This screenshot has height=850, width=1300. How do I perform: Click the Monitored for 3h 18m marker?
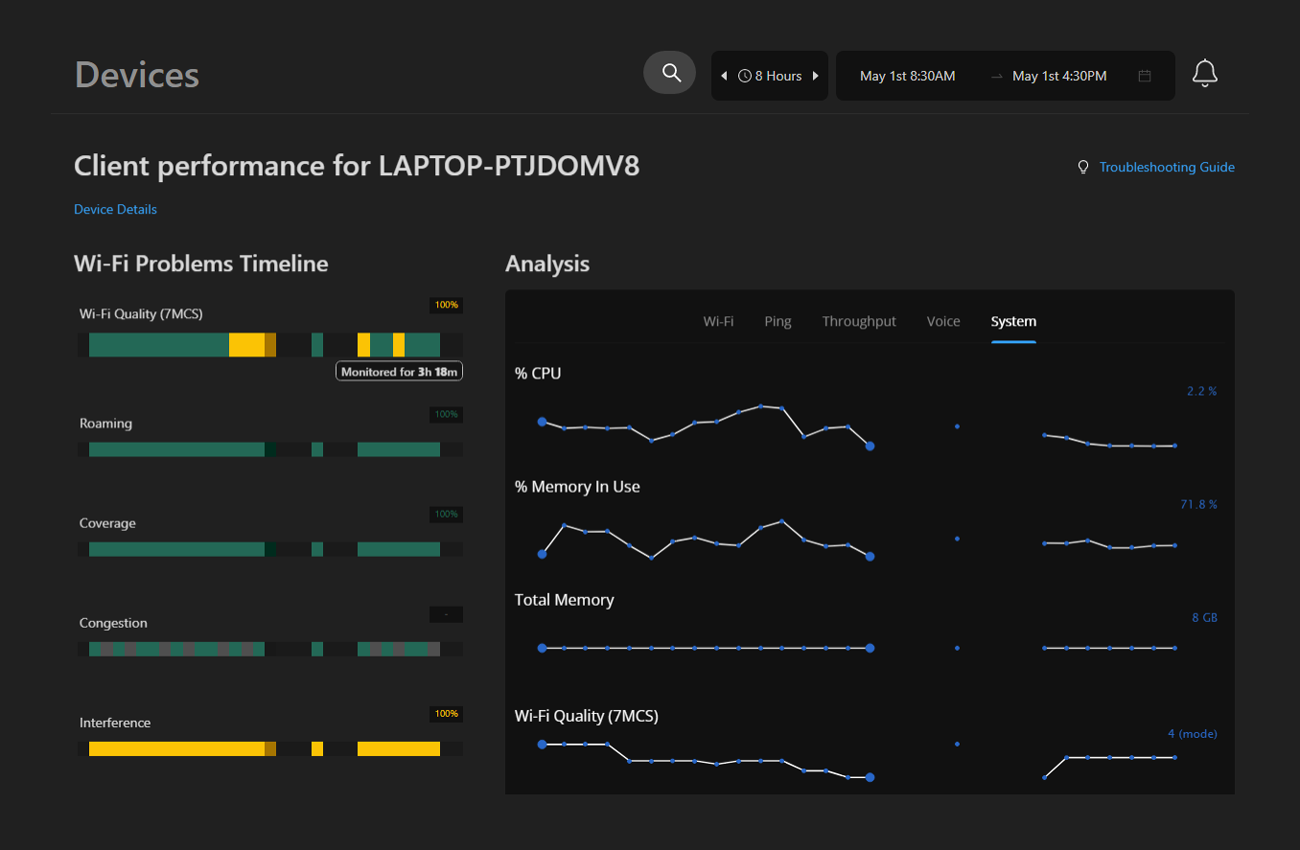point(399,371)
